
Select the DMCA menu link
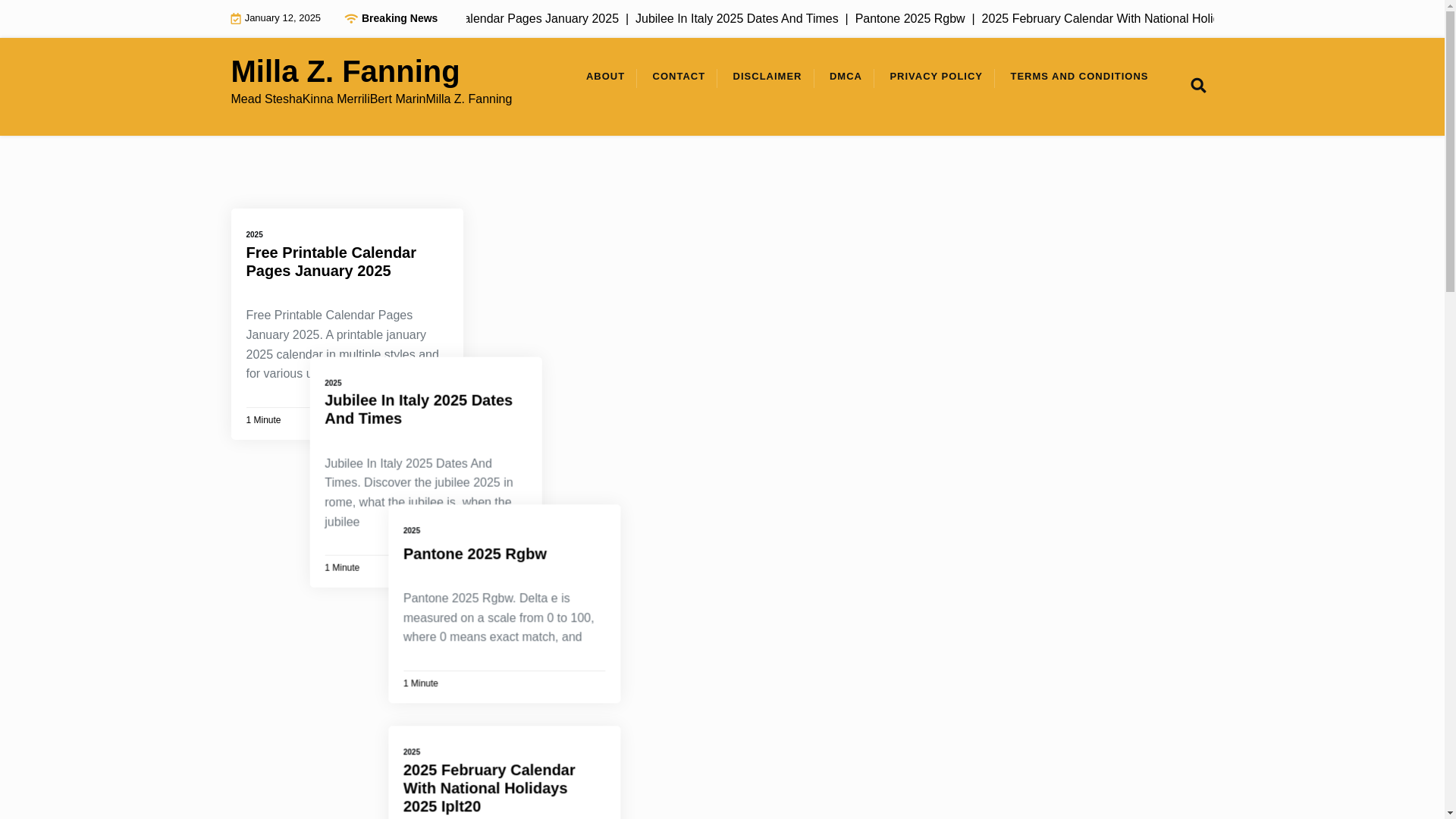tap(846, 77)
